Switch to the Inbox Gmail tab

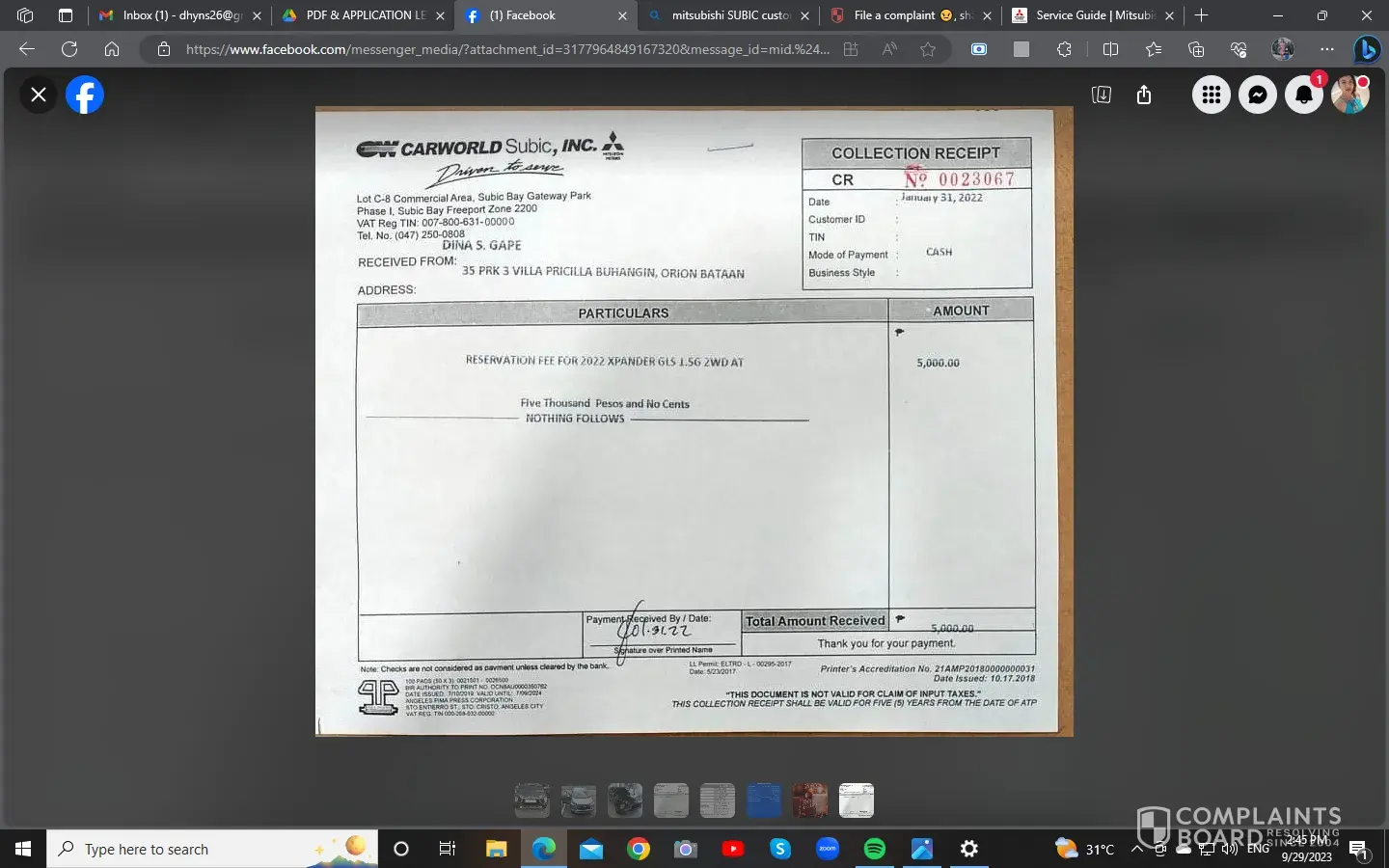pyautogui.click(x=179, y=15)
